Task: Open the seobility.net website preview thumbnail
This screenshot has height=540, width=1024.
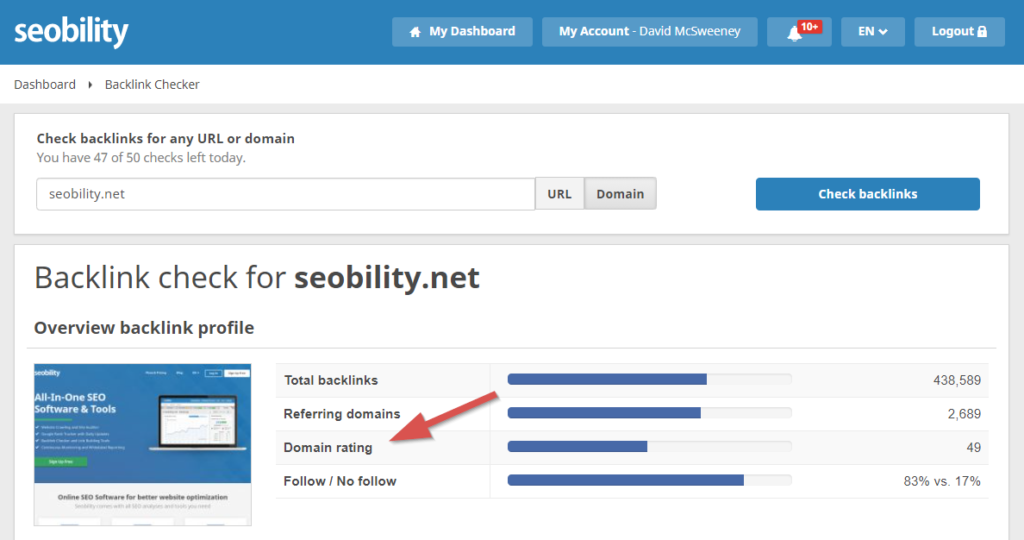Action: tap(142, 445)
